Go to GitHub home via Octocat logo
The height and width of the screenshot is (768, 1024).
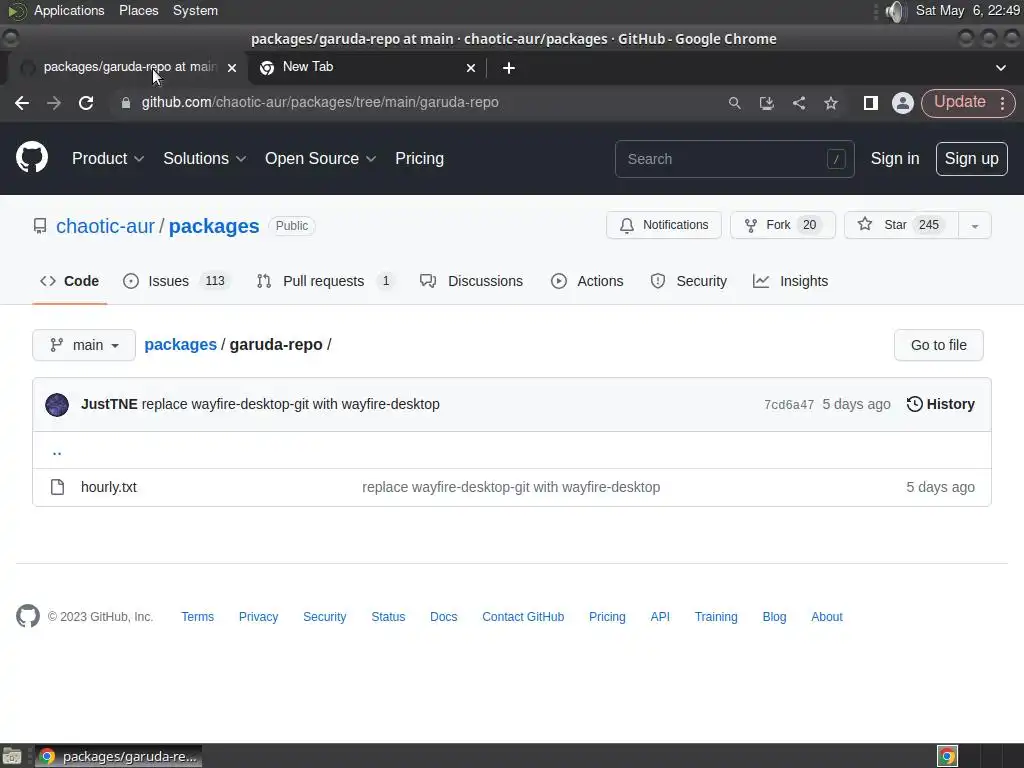pyautogui.click(x=32, y=158)
